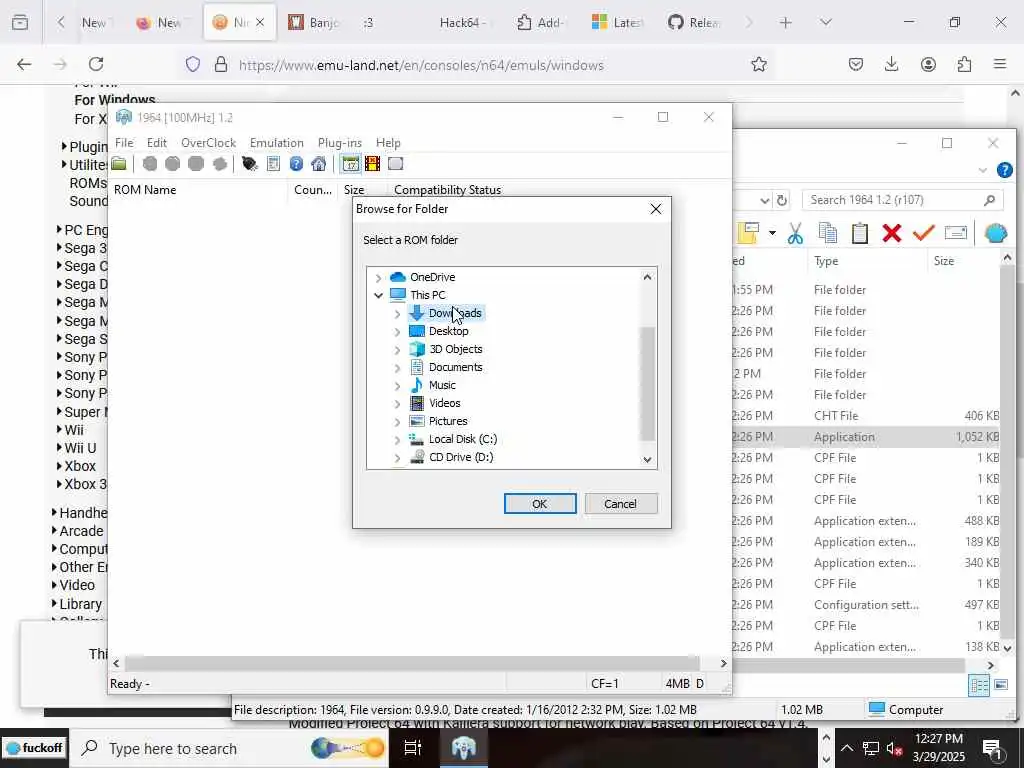Image resolution: width=1024 pixels, height=768 pixels.
Task: Go back in Firefox navigation
Action: [x=24, y=64]
